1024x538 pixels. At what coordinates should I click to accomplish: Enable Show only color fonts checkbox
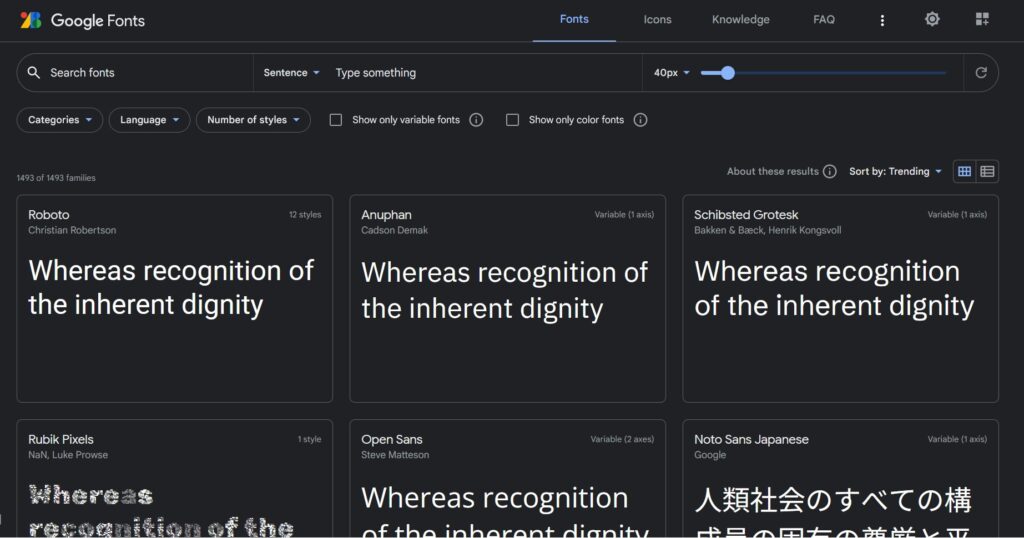pos(513,120)
